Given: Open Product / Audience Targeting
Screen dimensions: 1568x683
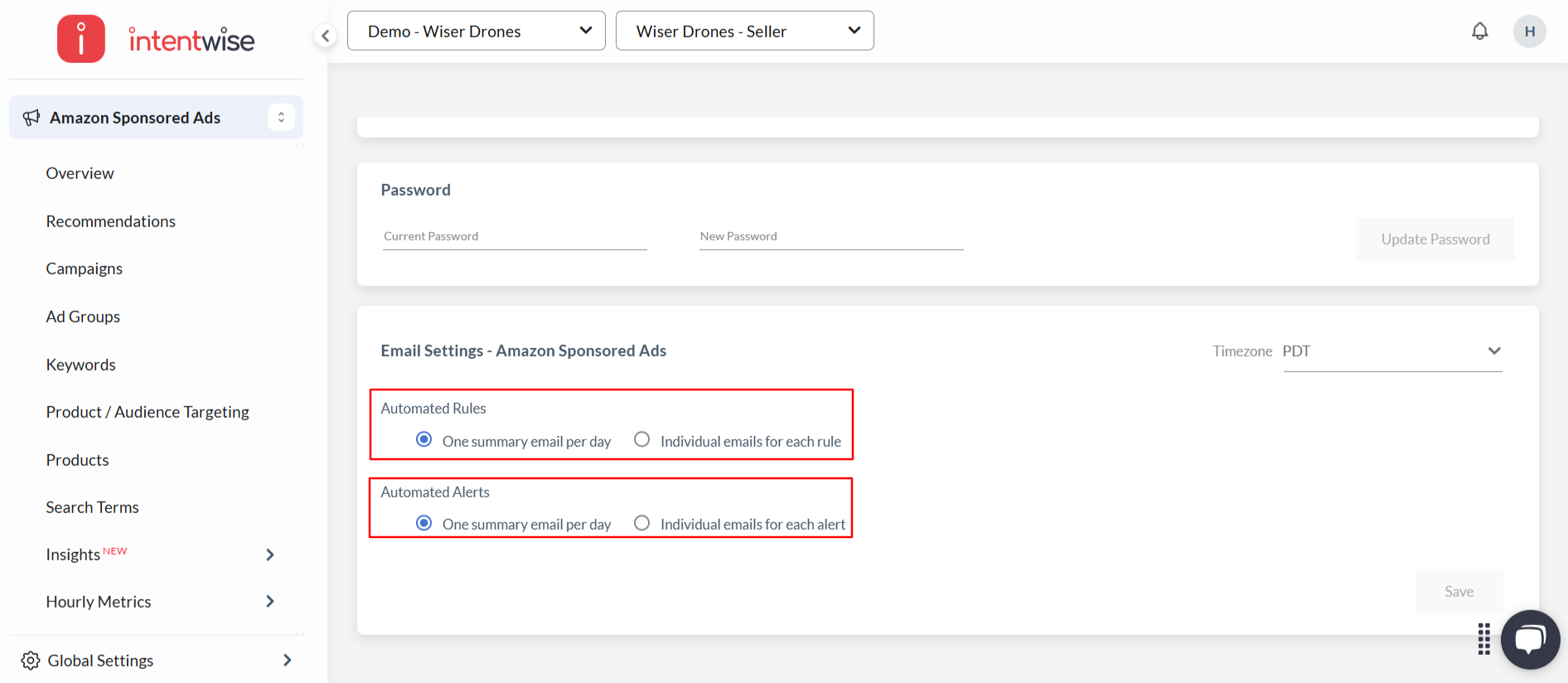Looking at the screenshot, I should click(148, 412).
